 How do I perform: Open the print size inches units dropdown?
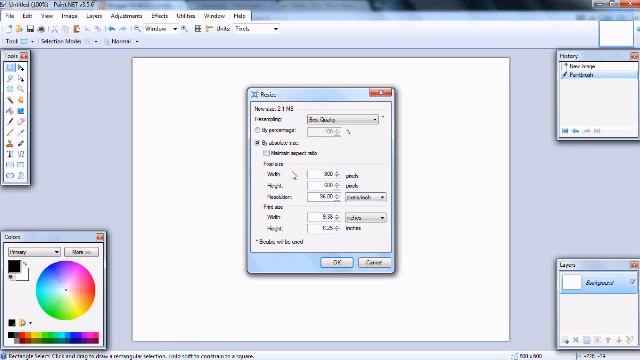pos(366,218)
